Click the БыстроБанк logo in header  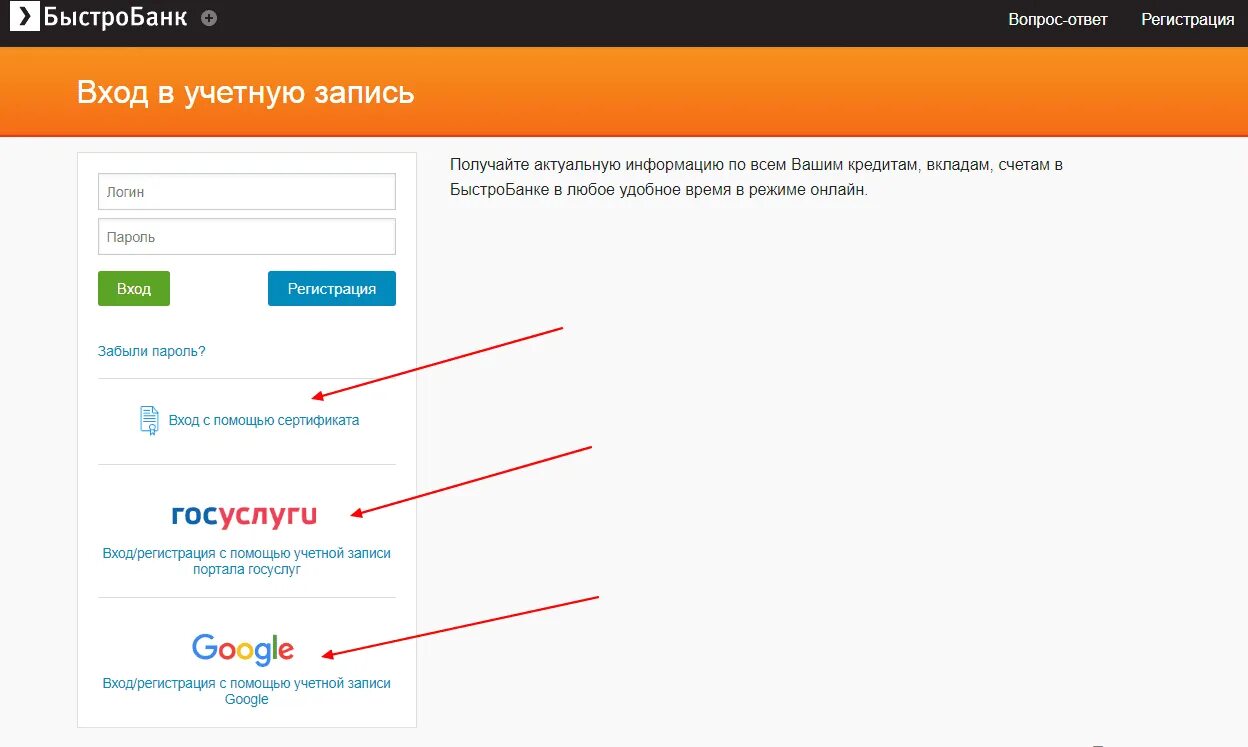[x=98, y=17]
